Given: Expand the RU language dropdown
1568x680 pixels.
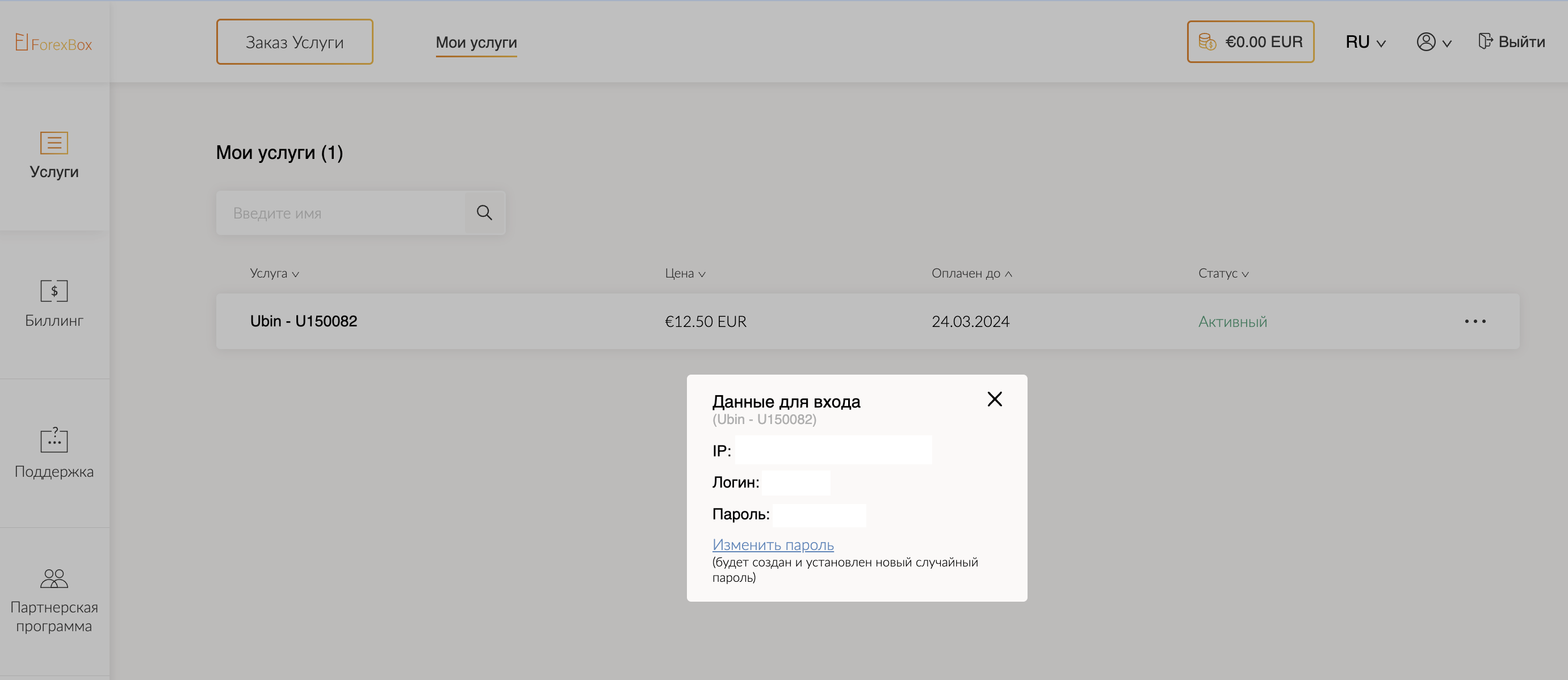Looking at the screenshot, I should (1365, 42).
